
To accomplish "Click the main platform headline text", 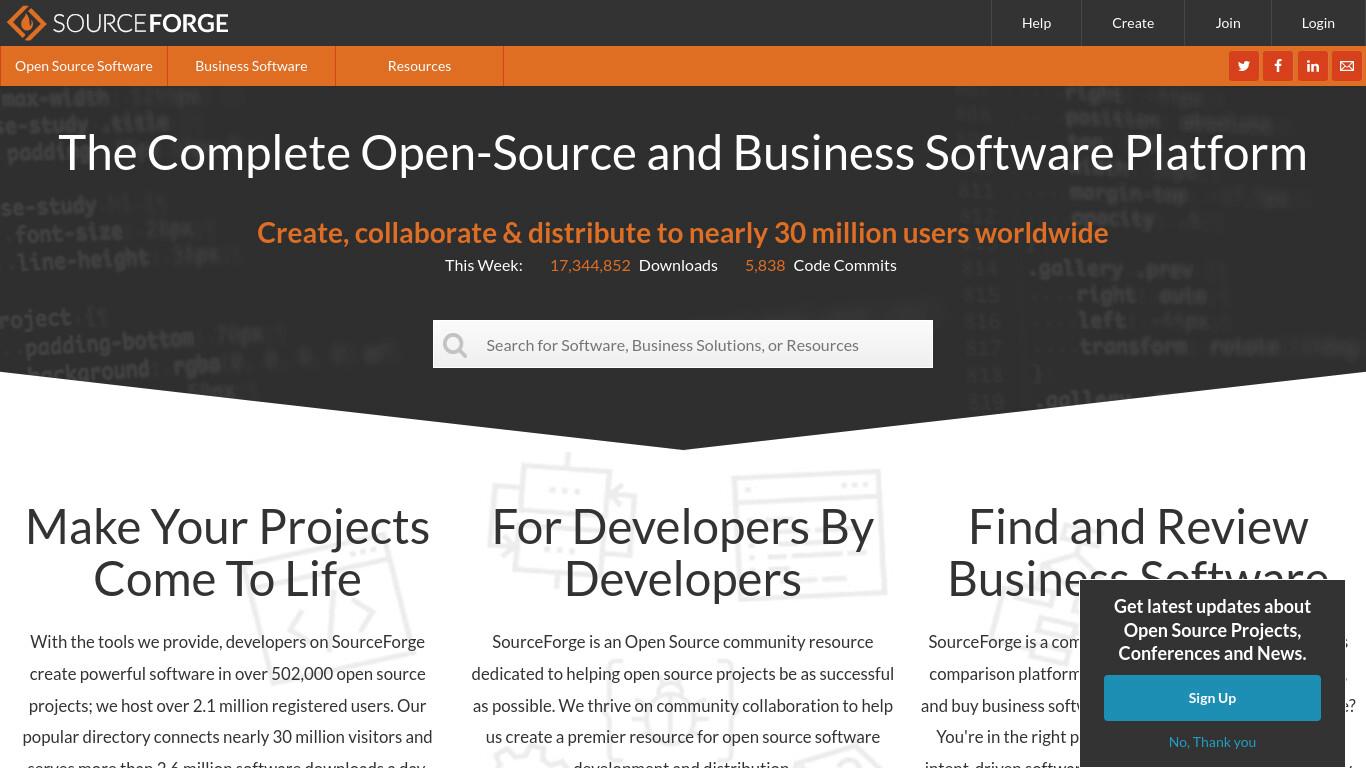I will [683, 153].
